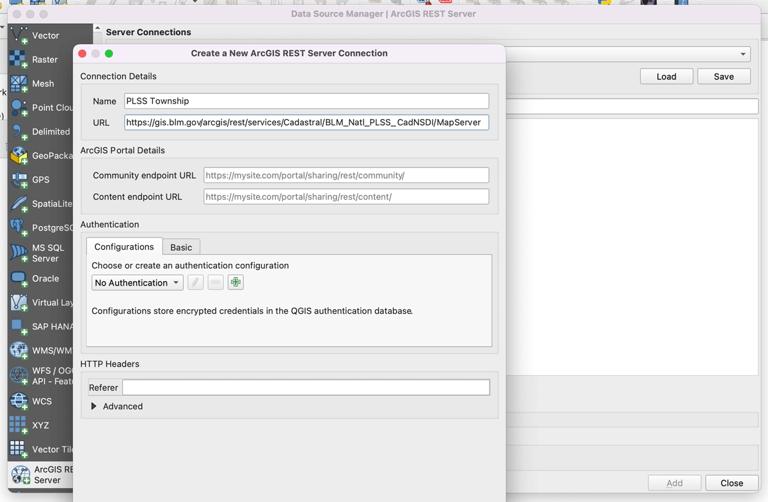Viewport: 768px width, 502px height.
Task: Open the WCS source icon
Action: tap(19, 402)
